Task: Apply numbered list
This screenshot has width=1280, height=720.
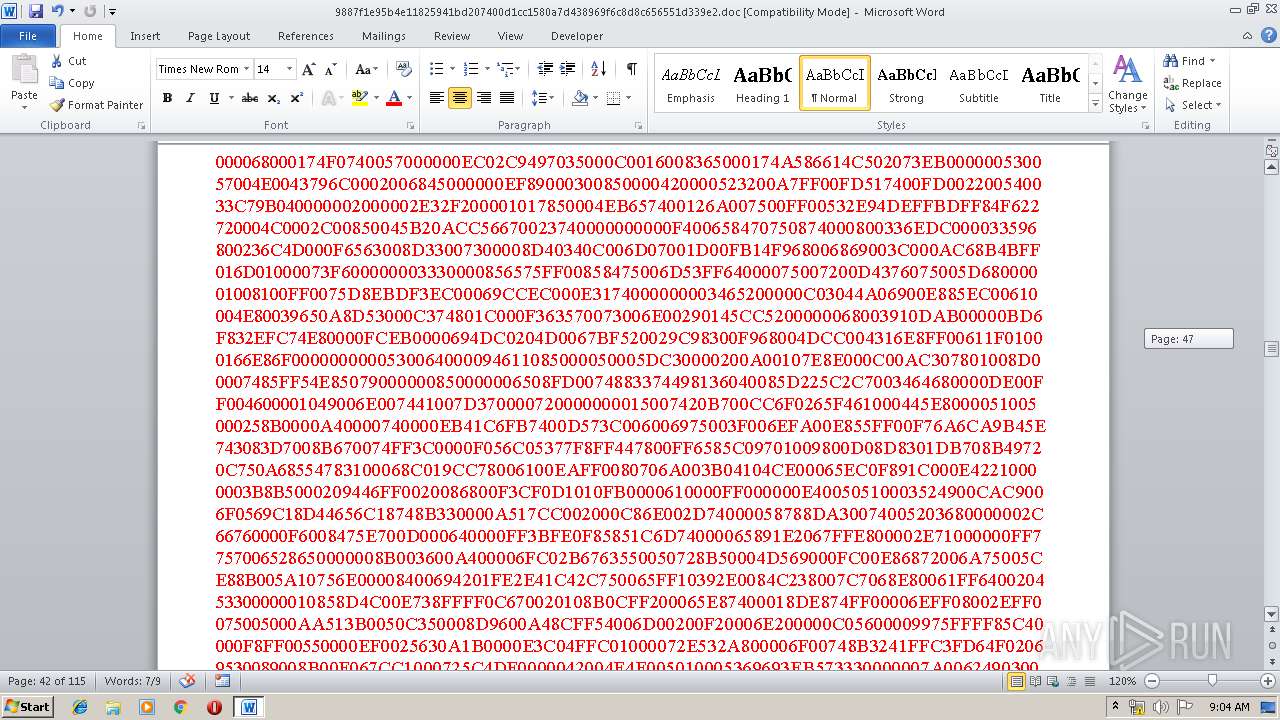Action: [x=469, y=69]
